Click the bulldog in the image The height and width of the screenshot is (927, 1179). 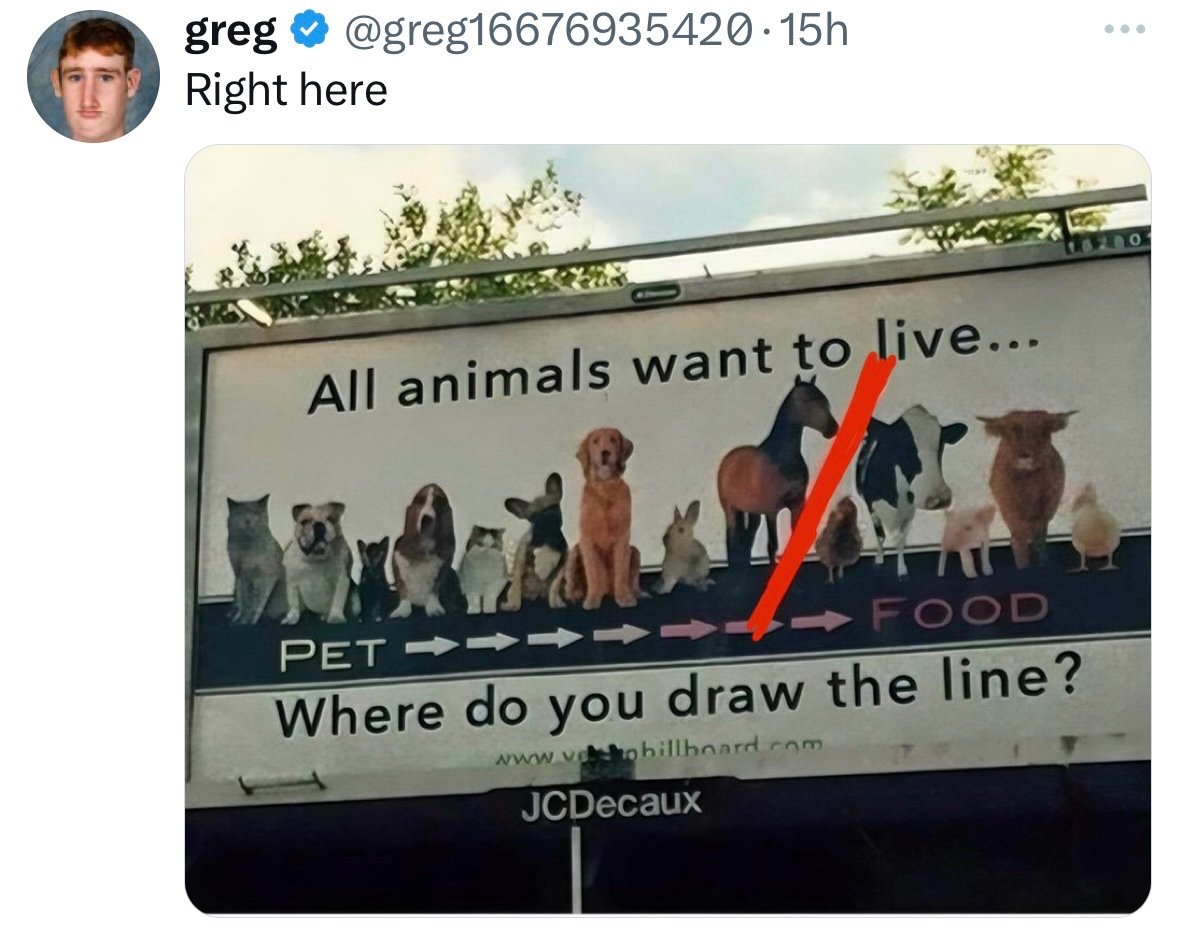click(x=317, y=560)
